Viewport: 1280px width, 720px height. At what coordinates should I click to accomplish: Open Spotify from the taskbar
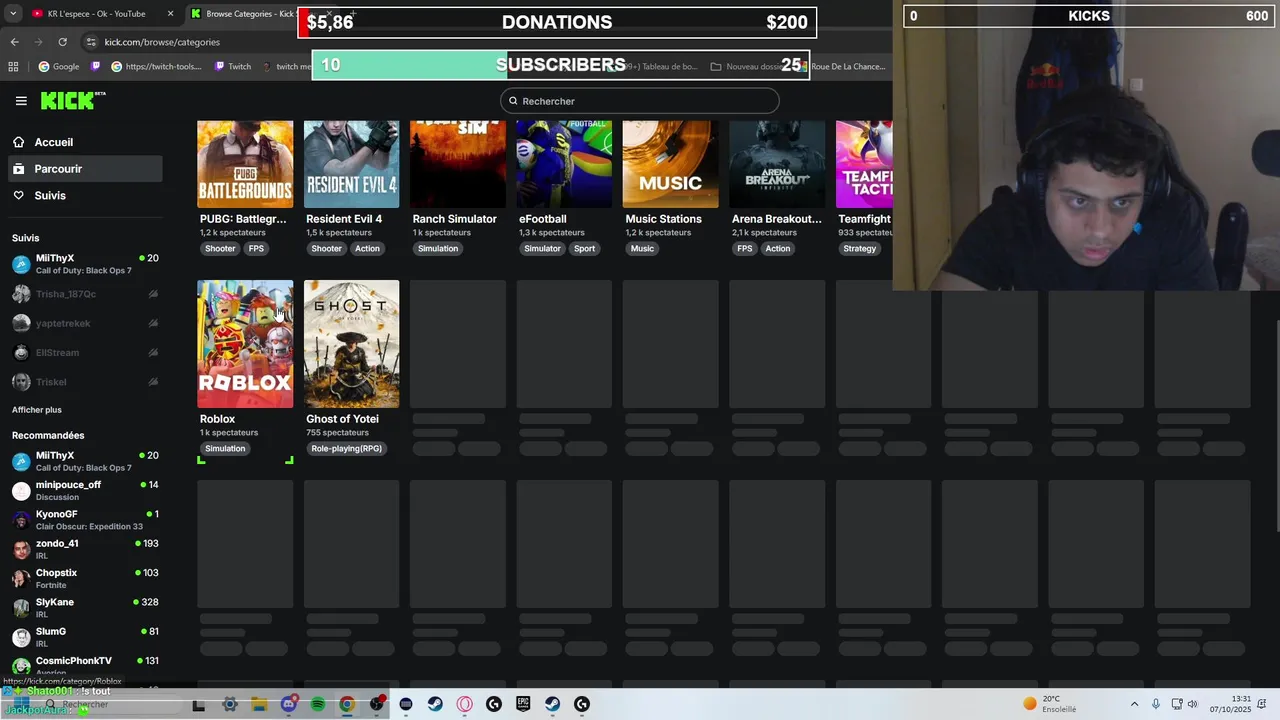(x=318, y=704)
